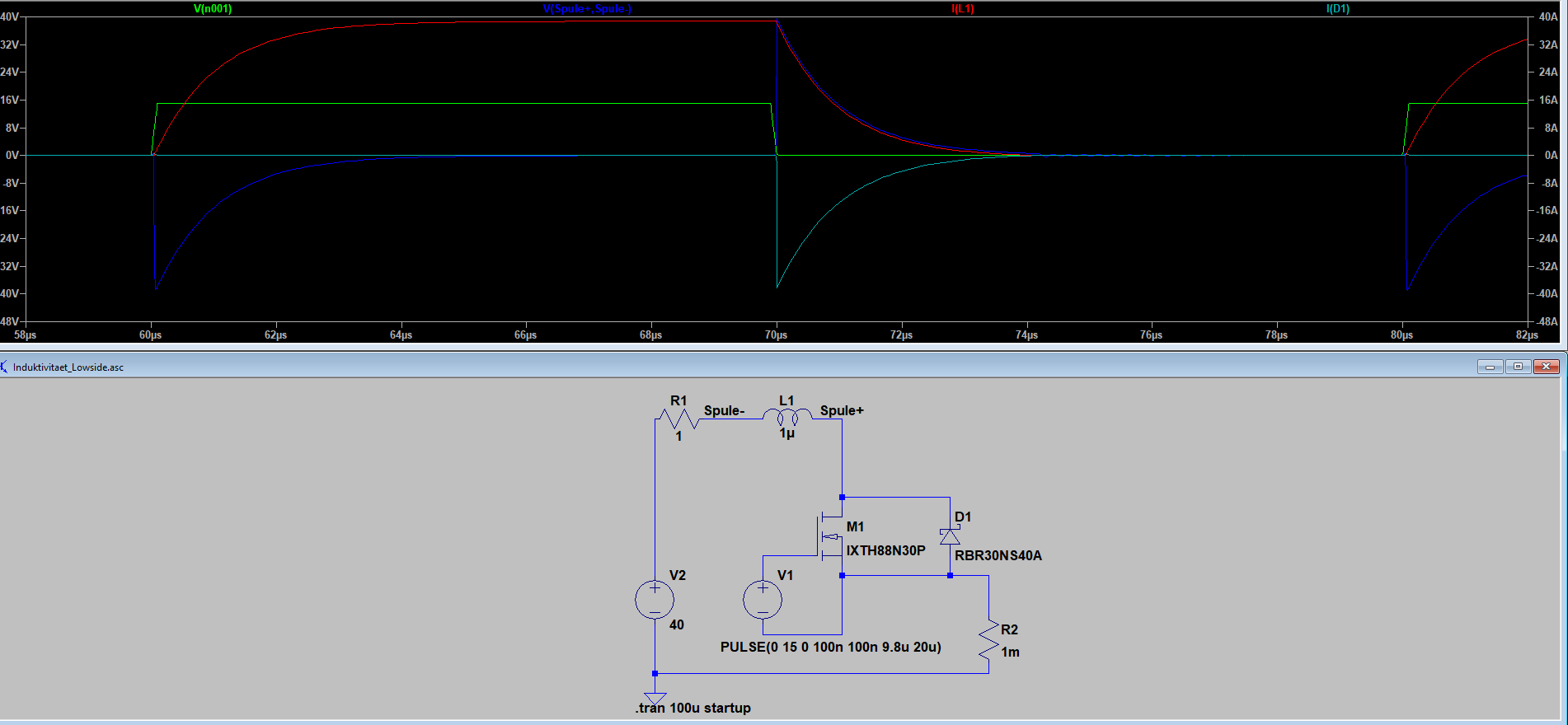Close the Induktivitaet_Lowside.asc schematic window
1568x725 pixels.
[1547, 367]
